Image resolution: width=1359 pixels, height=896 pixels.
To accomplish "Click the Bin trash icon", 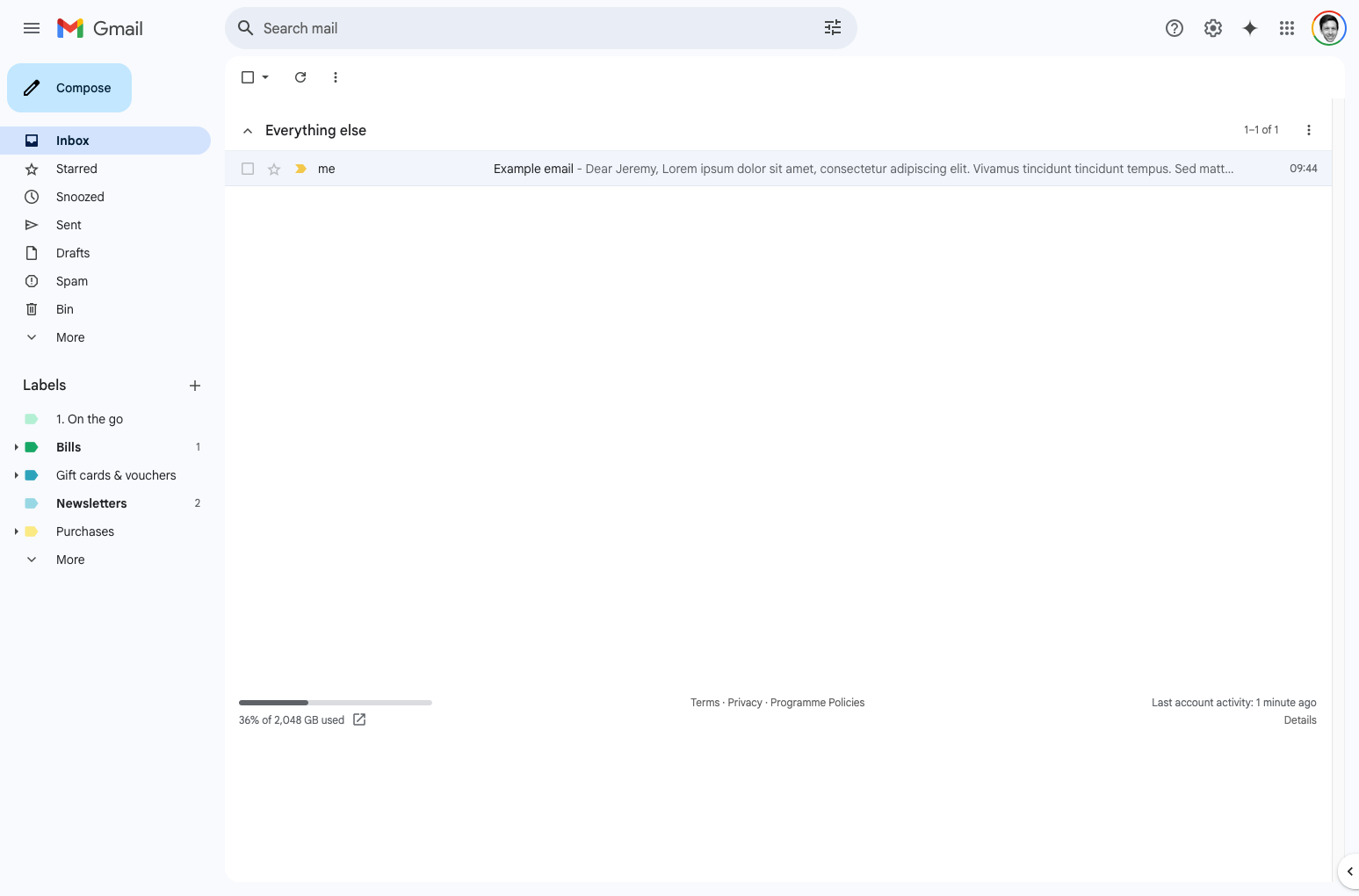I will click(x=32, y=309).
